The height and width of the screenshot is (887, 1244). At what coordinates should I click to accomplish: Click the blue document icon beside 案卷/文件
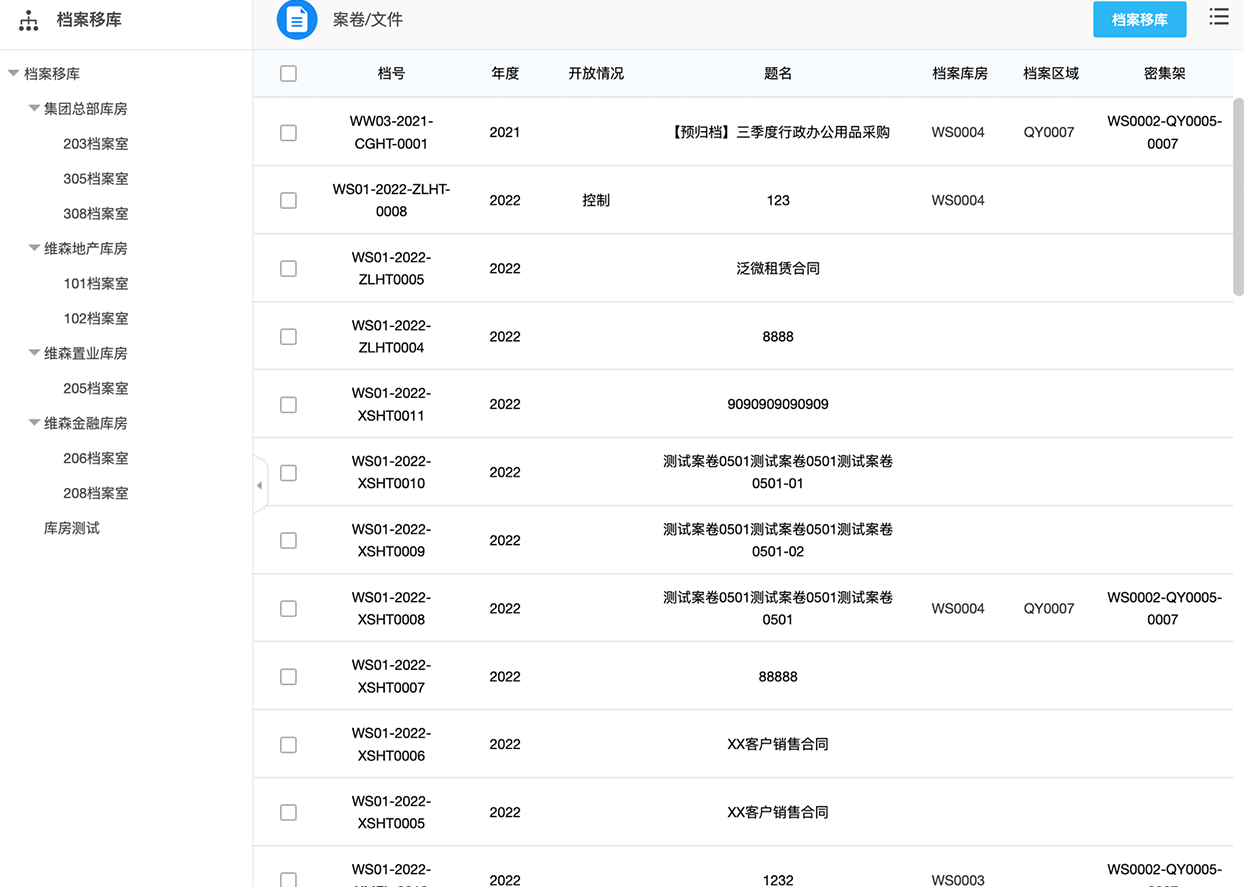[x=296, y=20]
